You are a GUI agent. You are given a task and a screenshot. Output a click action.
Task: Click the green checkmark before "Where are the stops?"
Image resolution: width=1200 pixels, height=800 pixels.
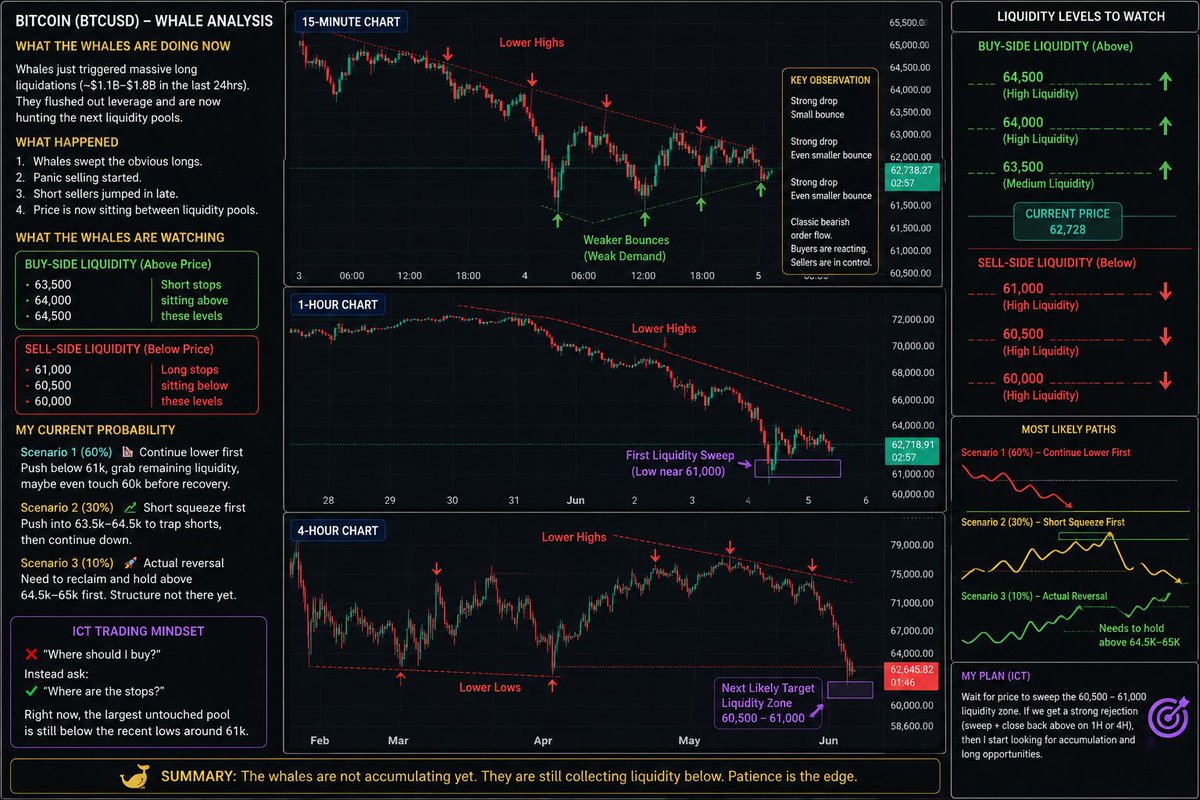pos(30,694)
